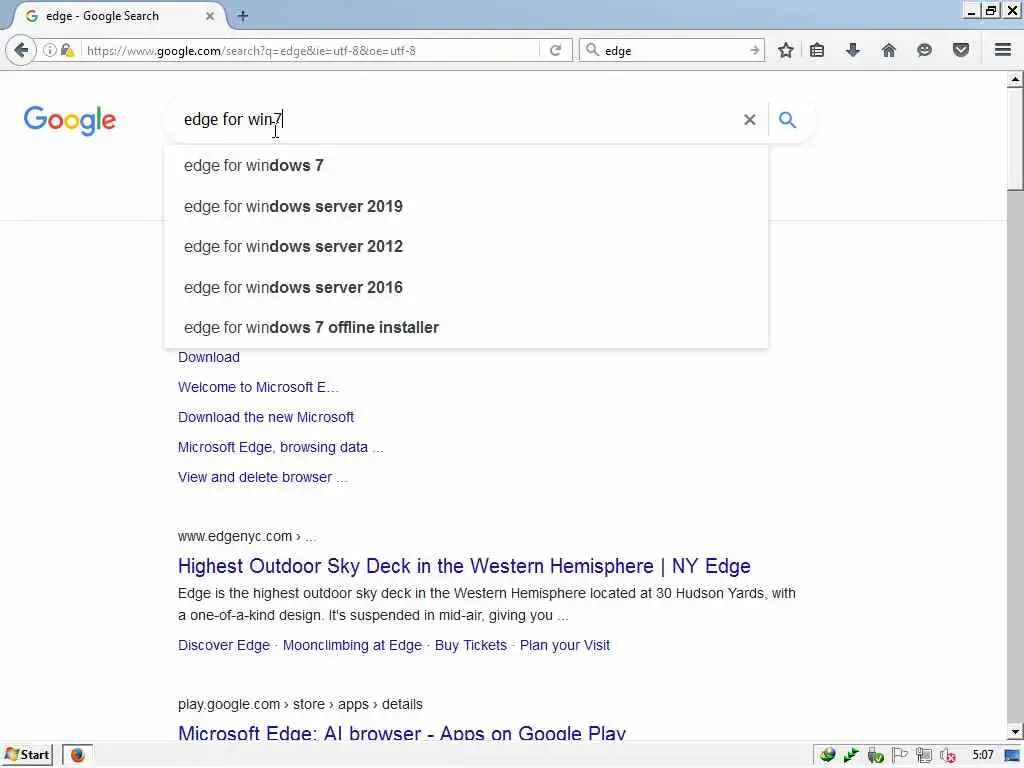The image size is (1024, 768).
Task: Open 'Welcome to Microsoft E...' link
Action: click(x=258, y=387)
